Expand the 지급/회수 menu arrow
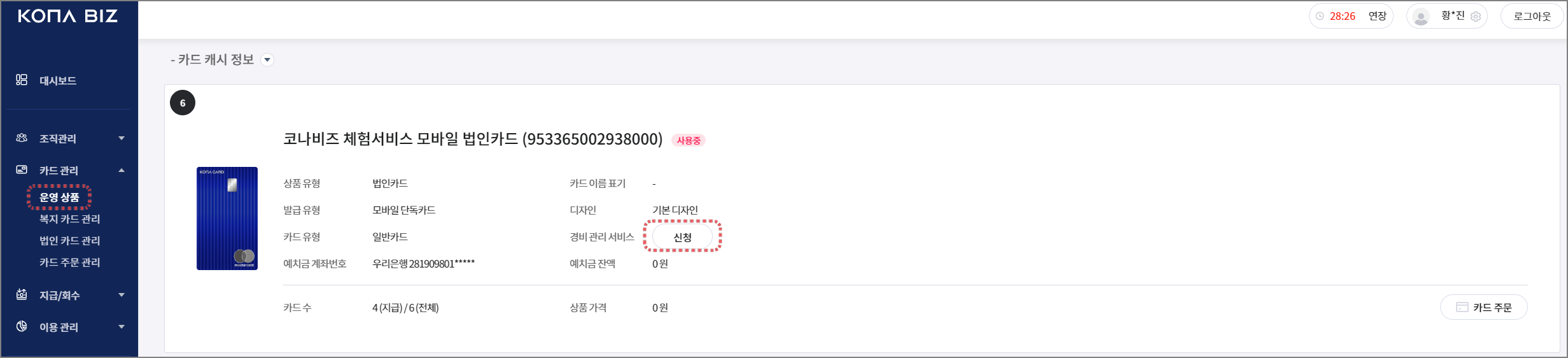Screen dimensions: 1568x358 (x=122, y=295)
